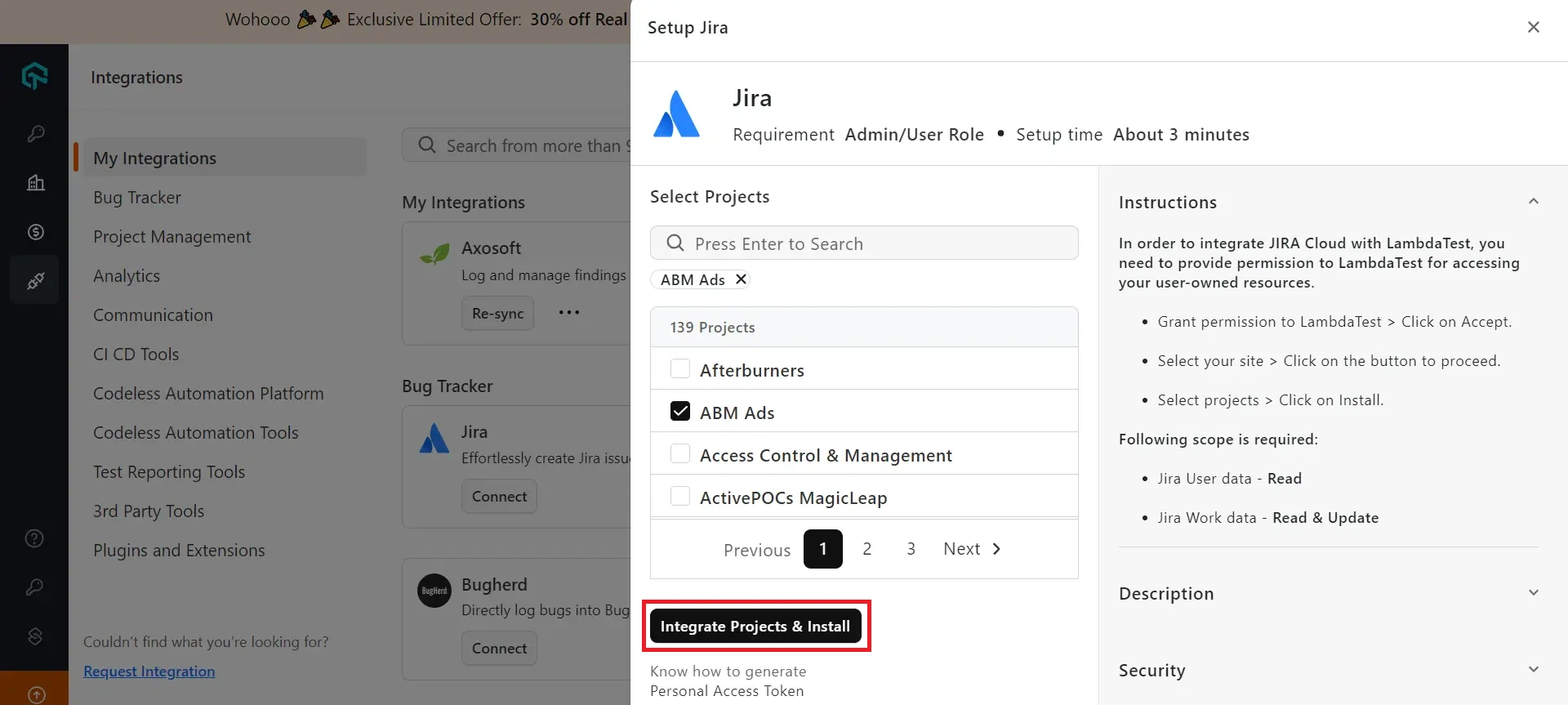The width and height of the screenshot is (1568, 705).
Task: Open My Integrations category
Action: [225, 158]
